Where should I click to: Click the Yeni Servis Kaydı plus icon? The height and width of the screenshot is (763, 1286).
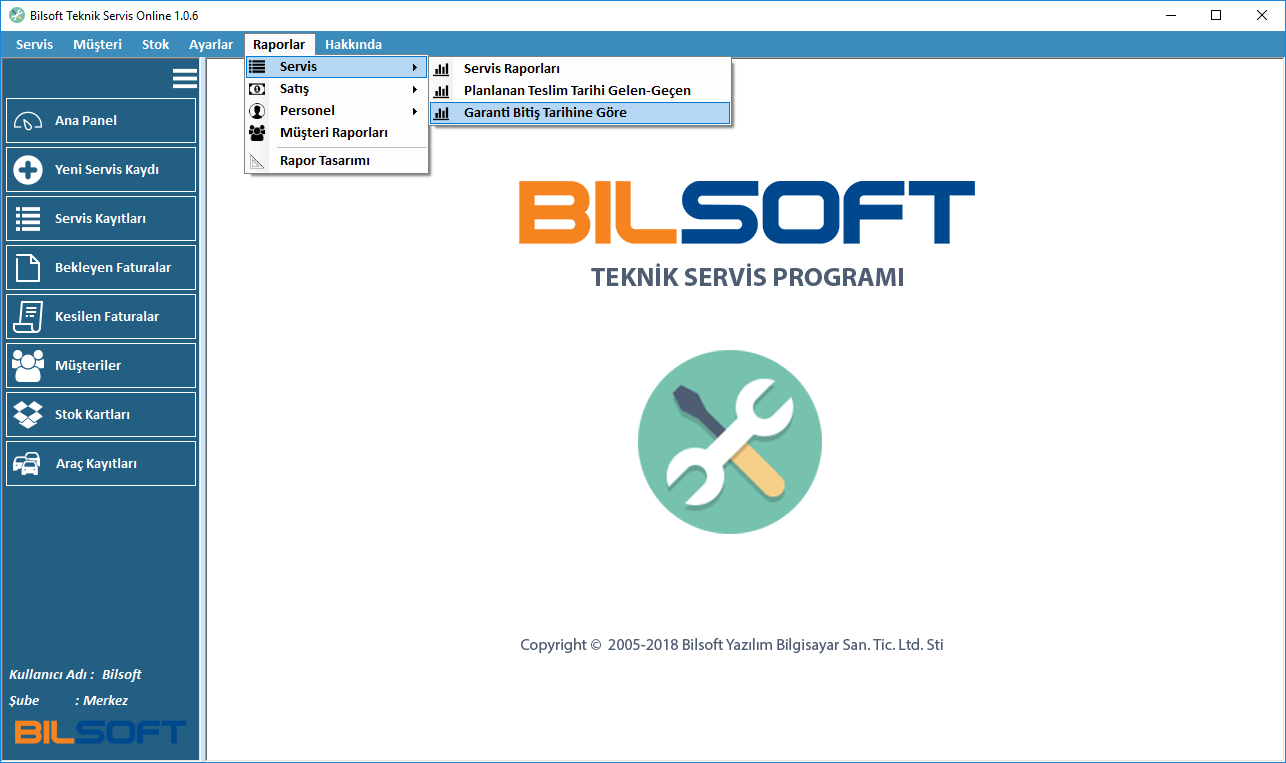[x=27, y=170]
